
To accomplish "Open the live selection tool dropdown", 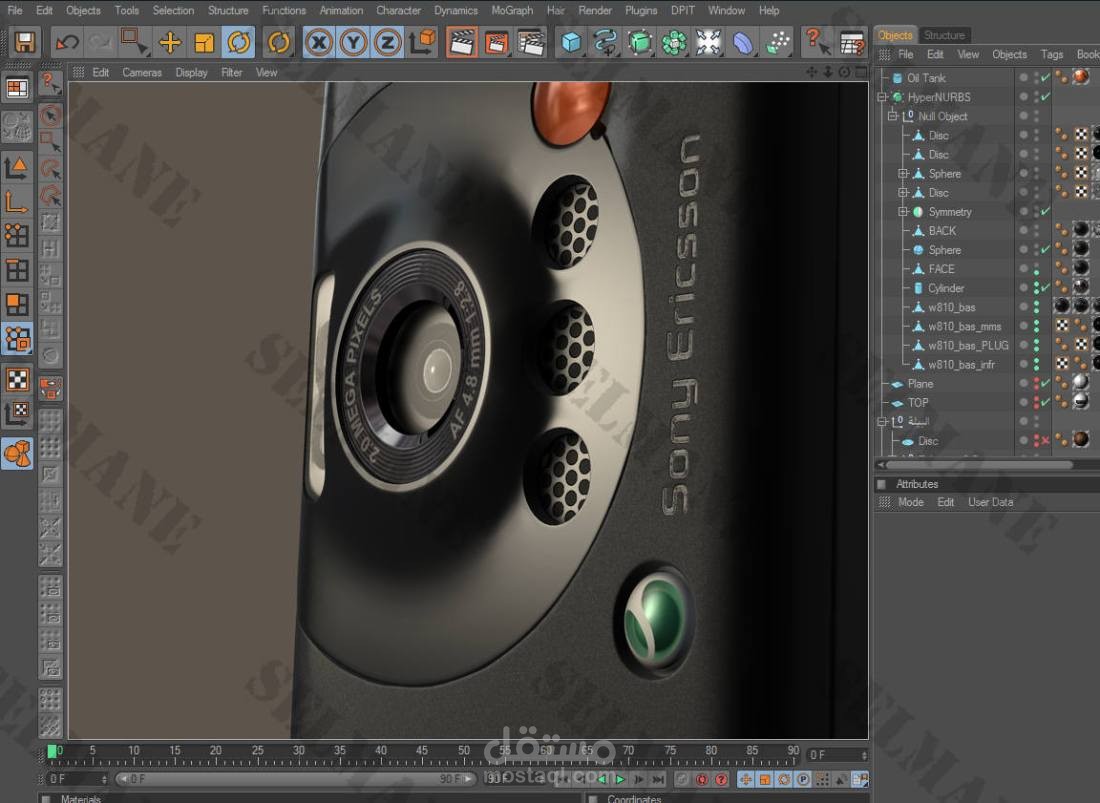I will [133, 41].
